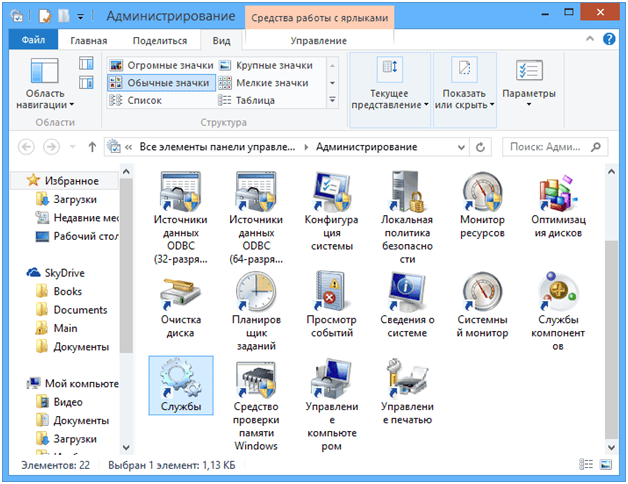The height and width of the screenshot is (484, 628).
Task: Open Текущее представление dropdown
Action: click(389, 99)
